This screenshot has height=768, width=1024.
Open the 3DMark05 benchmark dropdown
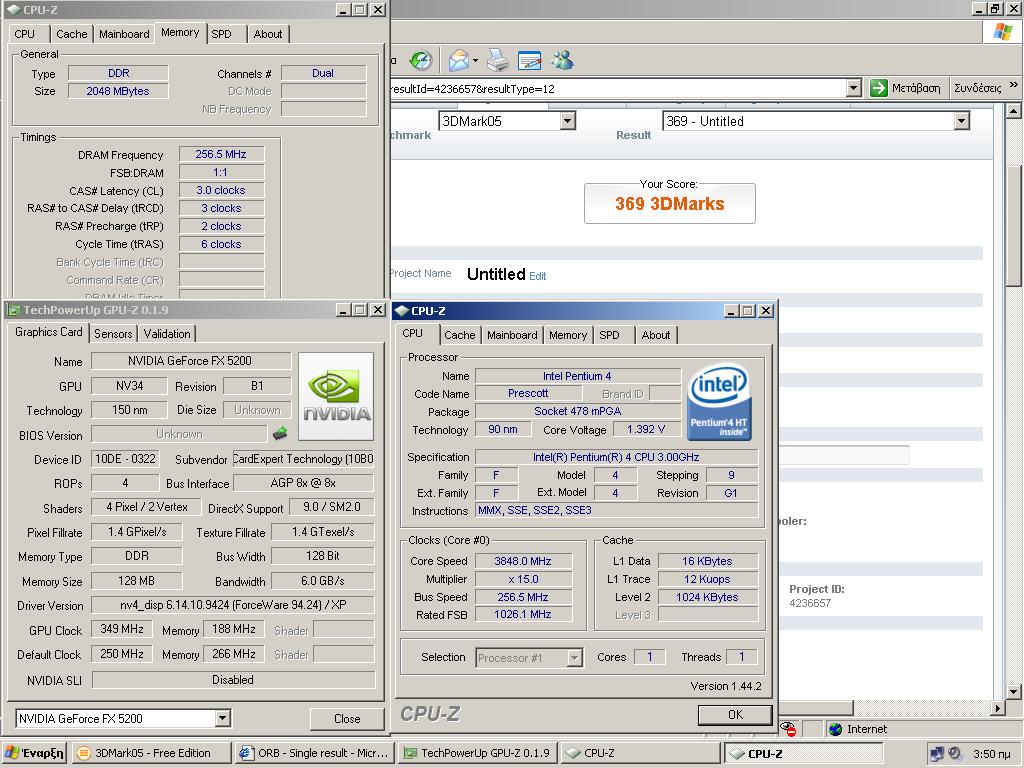point(568,121)
